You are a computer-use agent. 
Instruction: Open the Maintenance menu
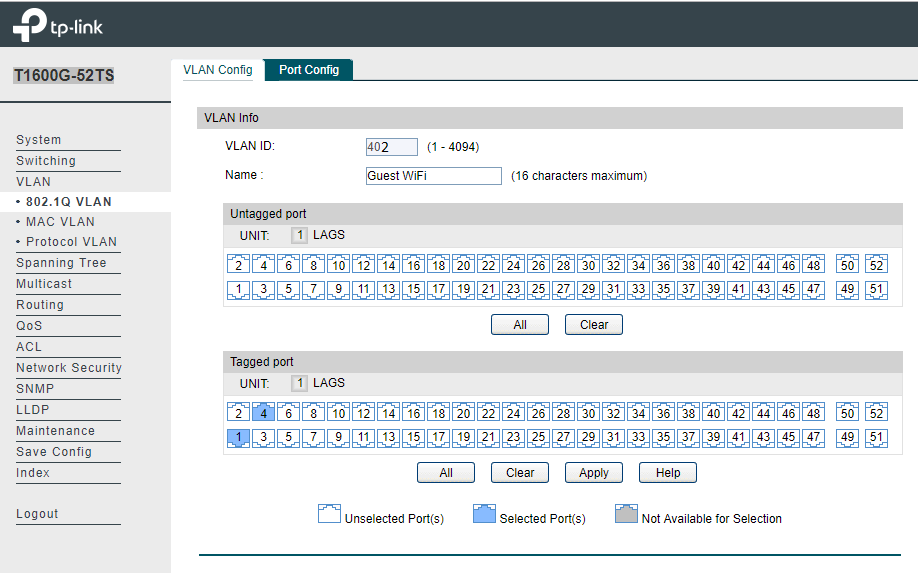tap(55, 431)
